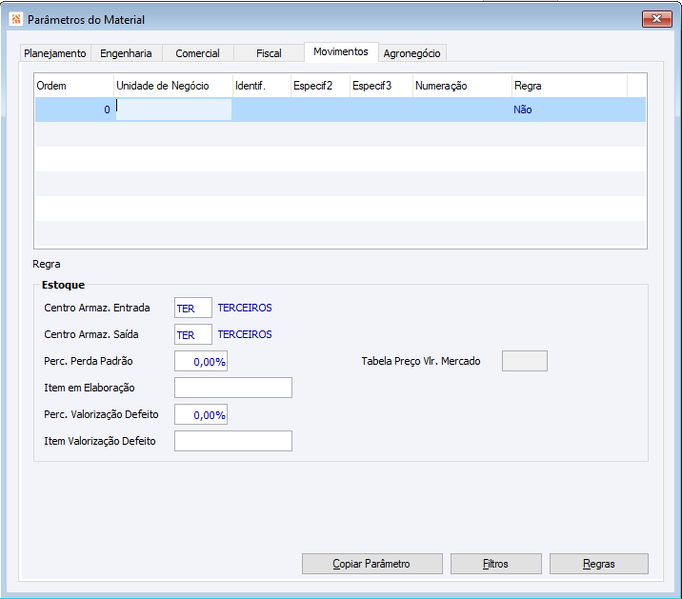This screenshot has width=682, height=599.
Task: Click TERCEIROS text beside Centro Armaz. Entrada
Action: pyautogui.click(x=245, y=308)
